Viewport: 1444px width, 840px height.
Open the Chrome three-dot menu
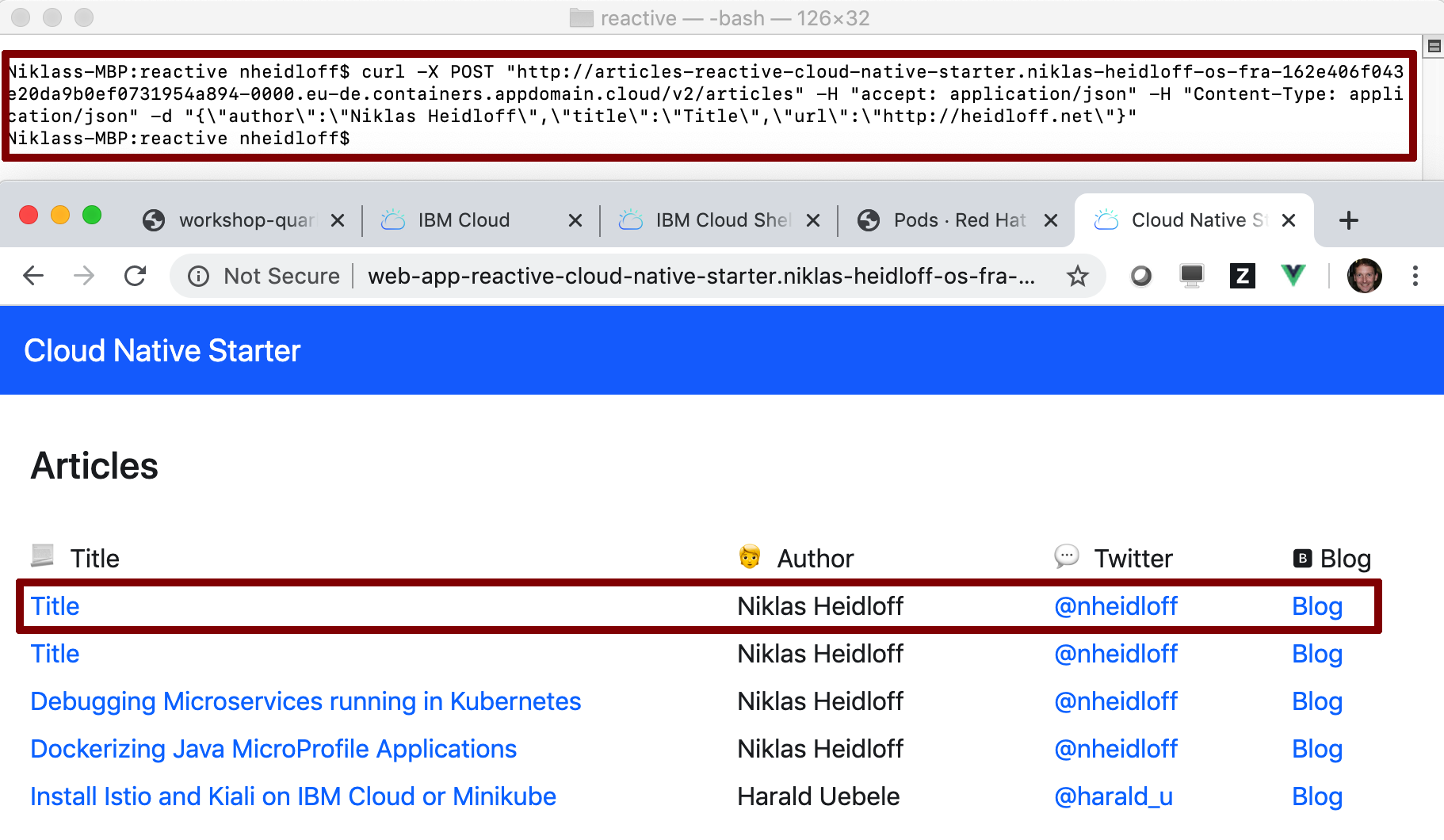(x=1415, y=276)
